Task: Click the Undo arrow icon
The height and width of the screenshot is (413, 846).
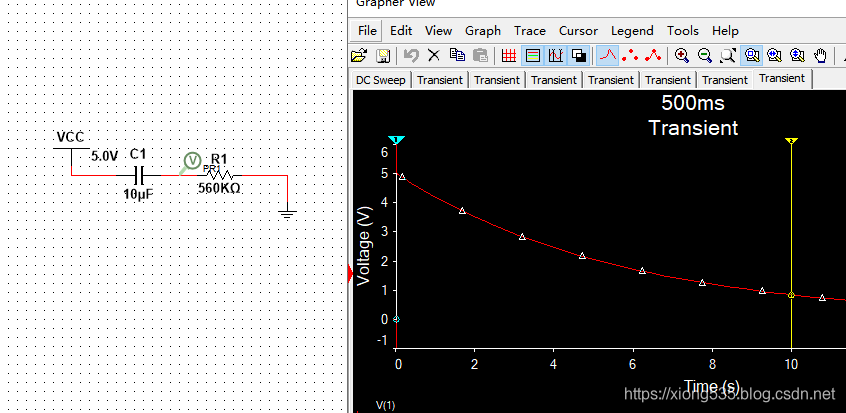Action: pos(412,55)
